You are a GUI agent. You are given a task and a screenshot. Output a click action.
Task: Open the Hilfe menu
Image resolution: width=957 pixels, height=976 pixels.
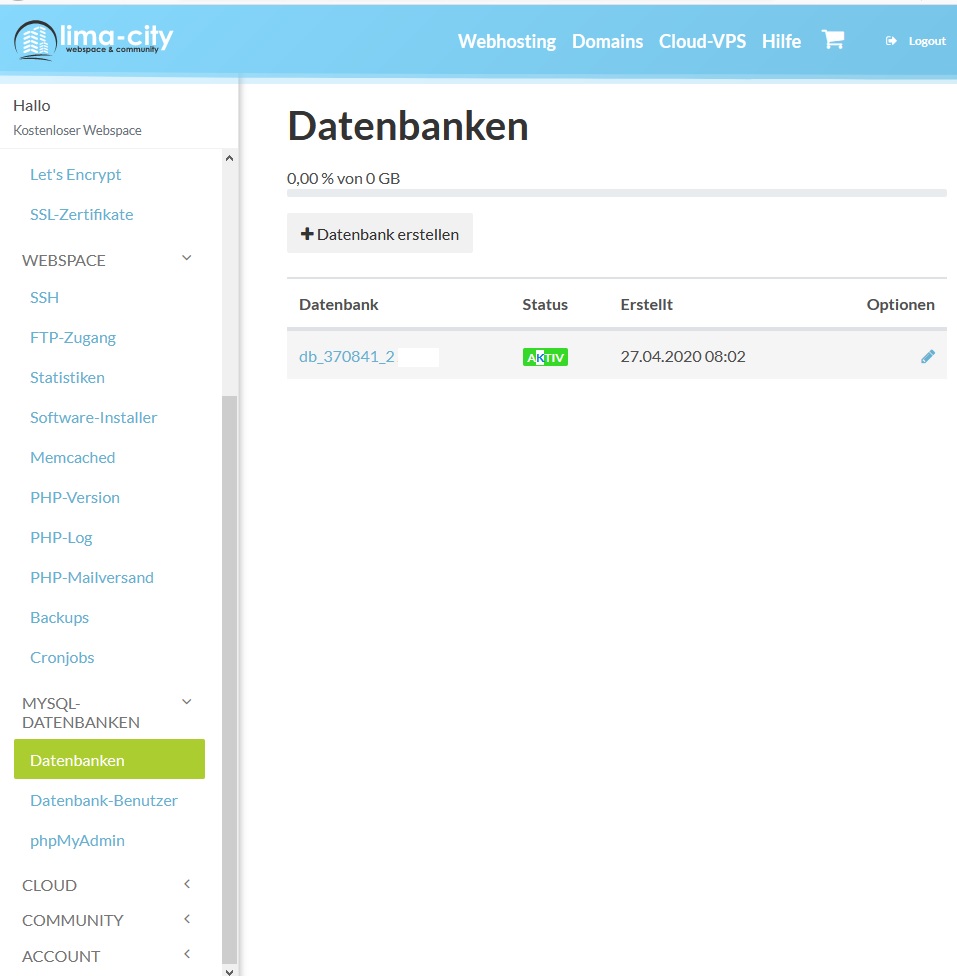click(x=781, y=41)
